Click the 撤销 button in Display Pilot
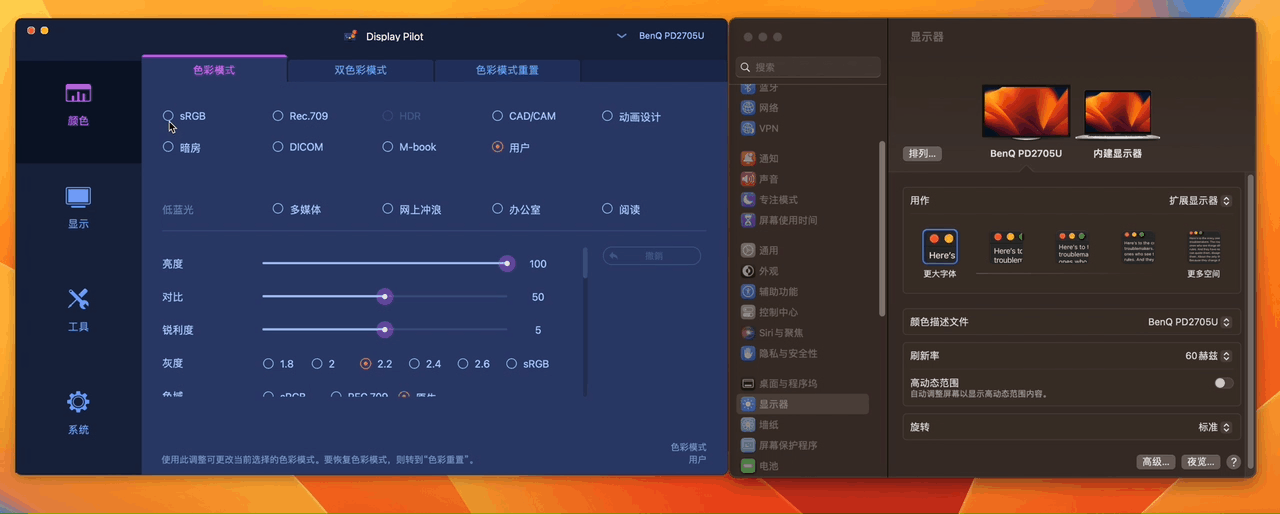 point(652,256)
